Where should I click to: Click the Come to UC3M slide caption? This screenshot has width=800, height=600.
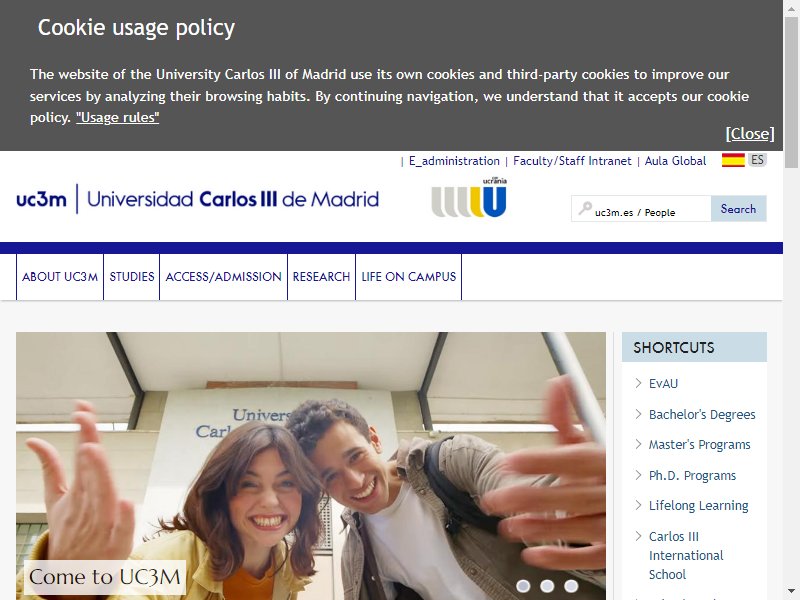coord(105,577)
